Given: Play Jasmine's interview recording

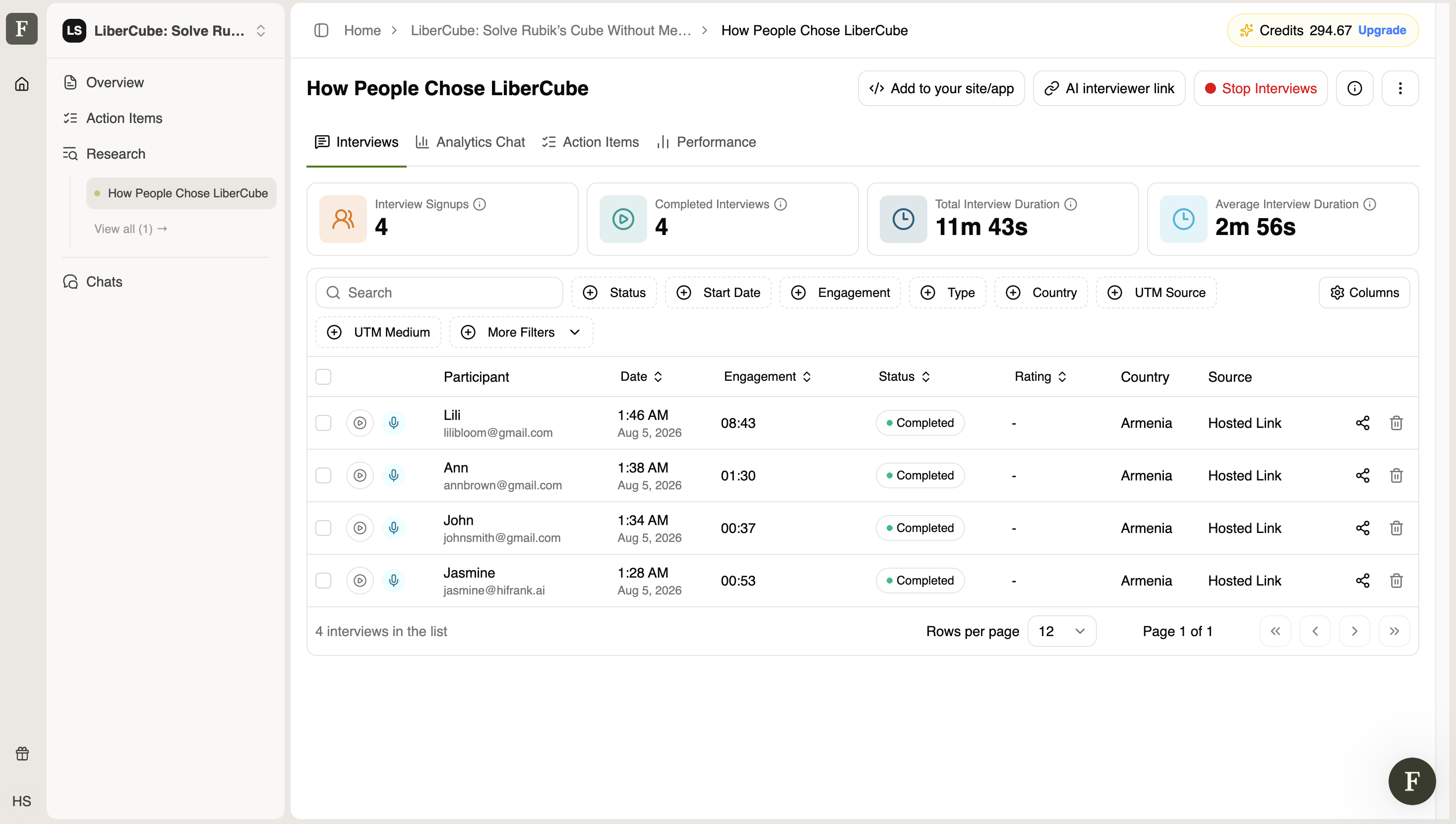Looking at the screenshot, I should coord(360,581).
